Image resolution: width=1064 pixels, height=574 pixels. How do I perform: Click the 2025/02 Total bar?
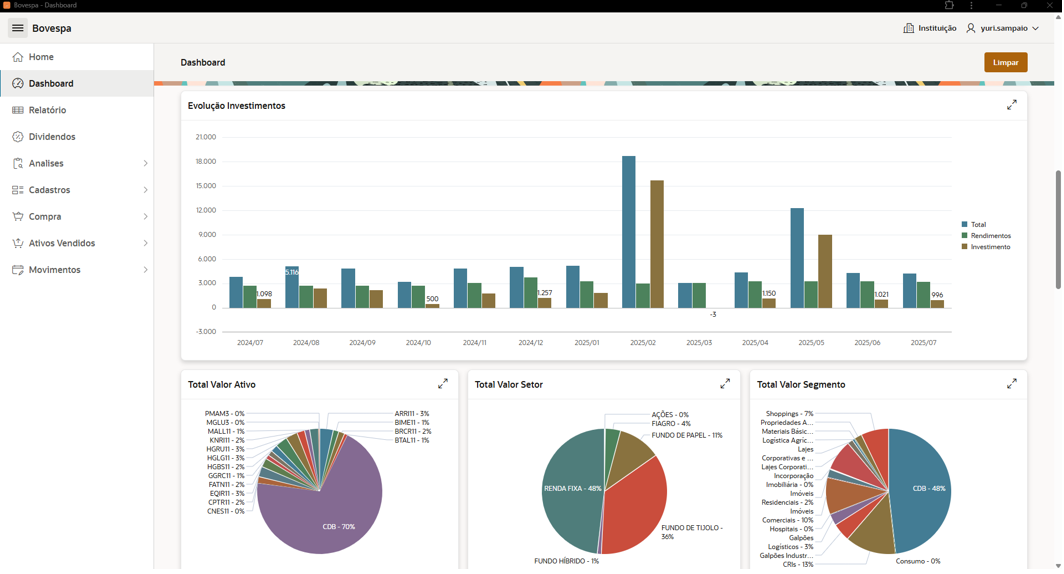[x=629, y=232]
